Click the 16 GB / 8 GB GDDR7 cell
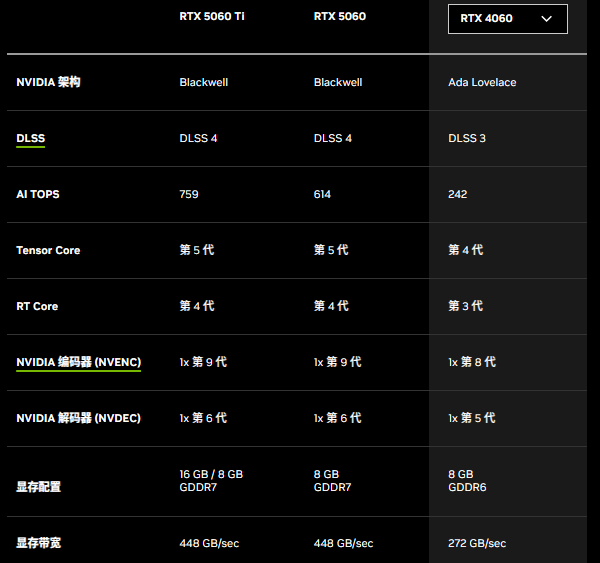Image resolution: width=600 pixels, height=563 pixels. 211,480
